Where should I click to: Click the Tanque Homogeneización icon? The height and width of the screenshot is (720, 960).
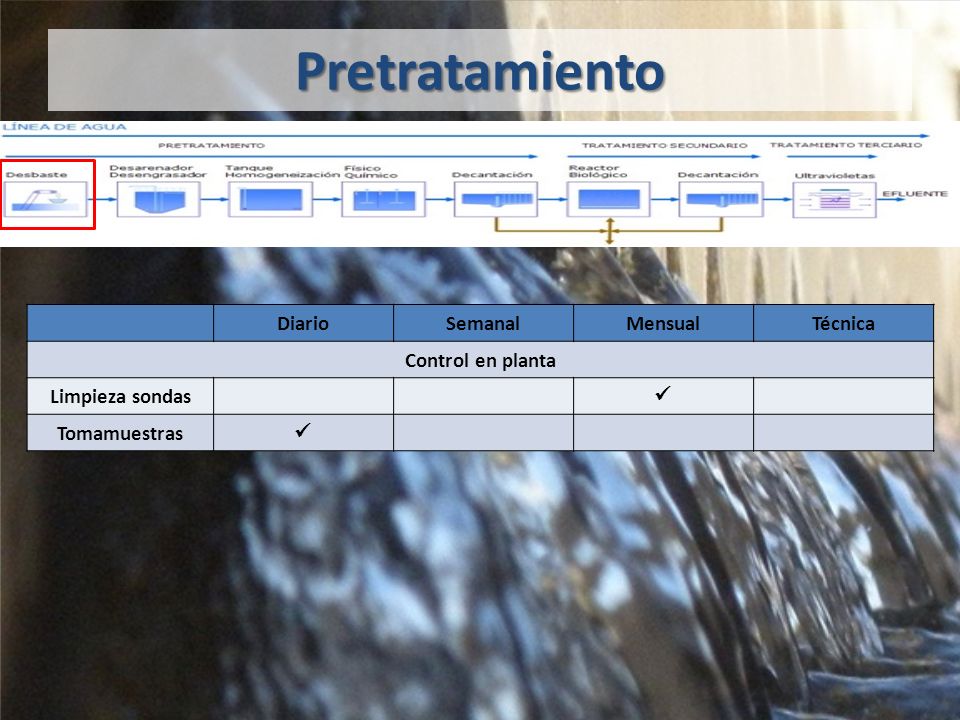point(271,199)
